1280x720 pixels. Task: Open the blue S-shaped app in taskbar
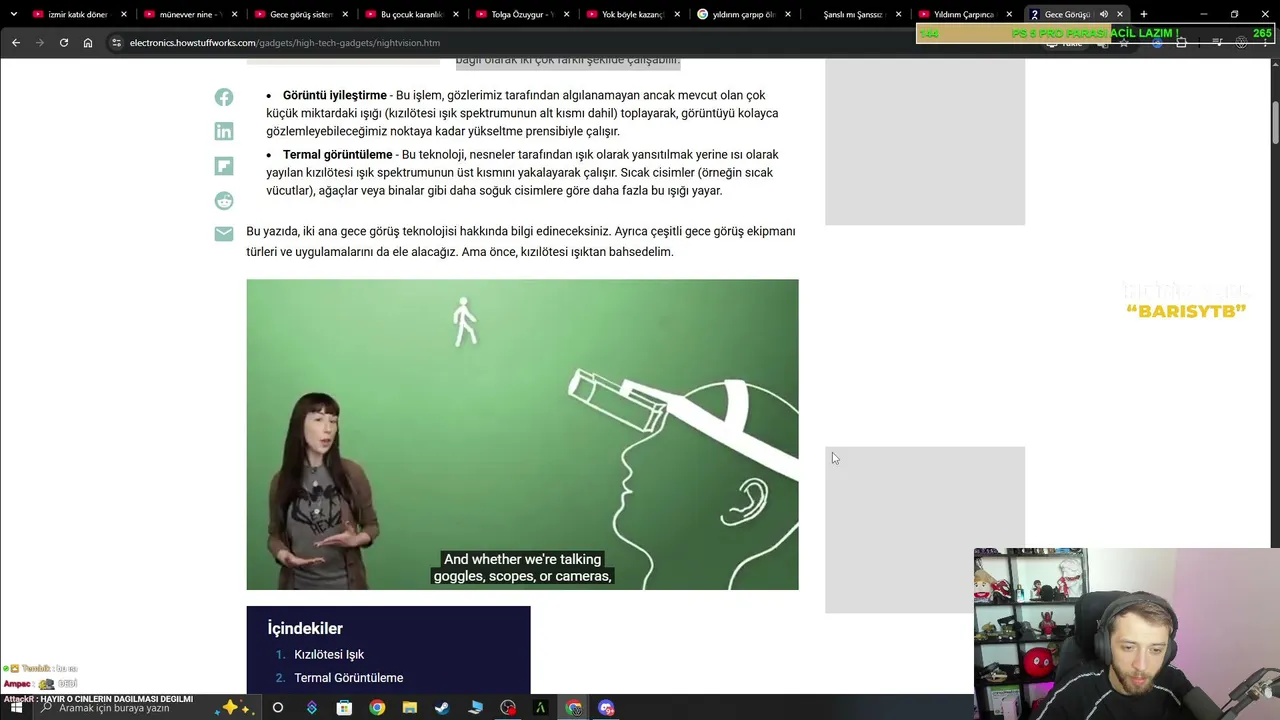(311, 708)
